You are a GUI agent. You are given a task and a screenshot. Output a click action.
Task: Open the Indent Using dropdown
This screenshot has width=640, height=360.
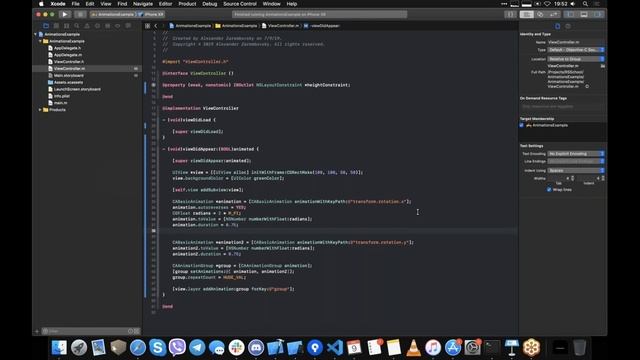(576, 171)
